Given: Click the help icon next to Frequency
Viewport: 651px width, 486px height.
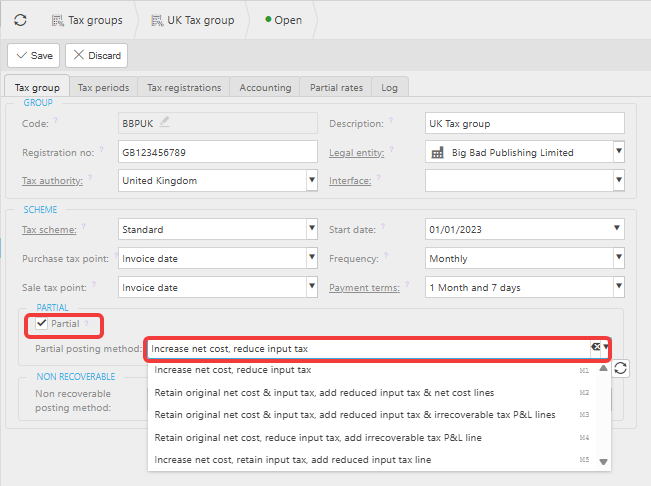Looking at the screenshot, I should tap(386, 255).
